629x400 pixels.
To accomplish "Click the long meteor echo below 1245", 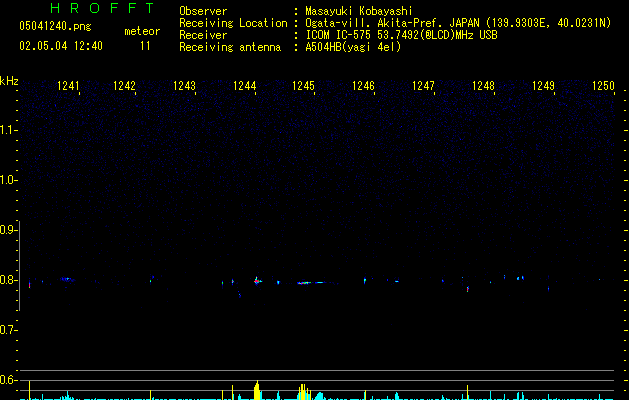I will pos(311,283).
